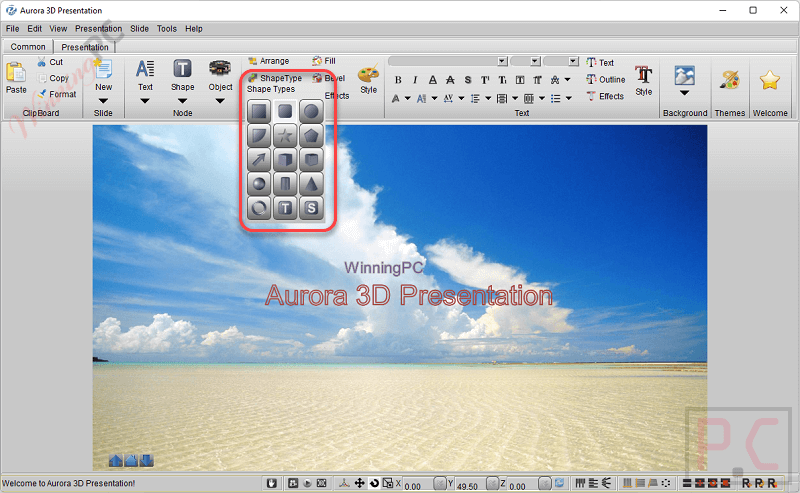Click the Format painter item
This screenshot has width=800, height=493.
tap(57, 94)
